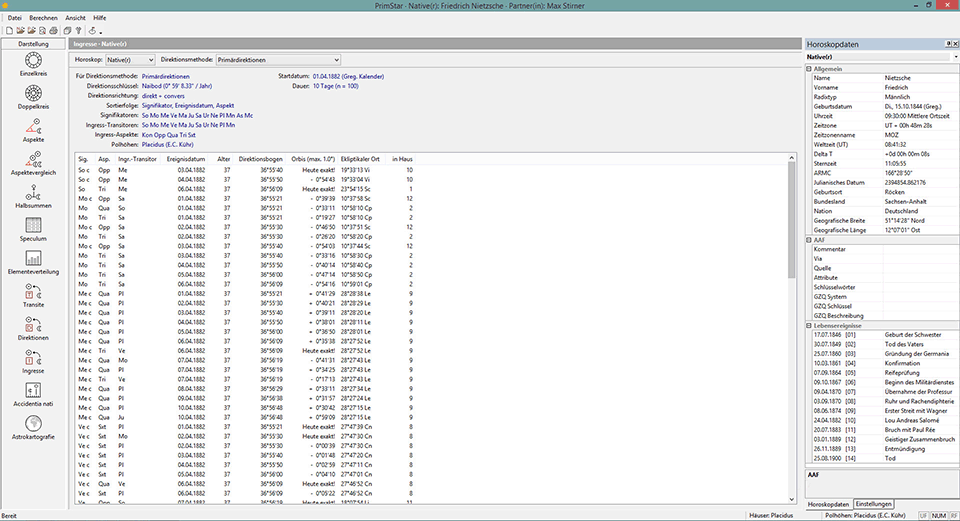Open the Berechnen menu
960x521 pixels.
43,18
